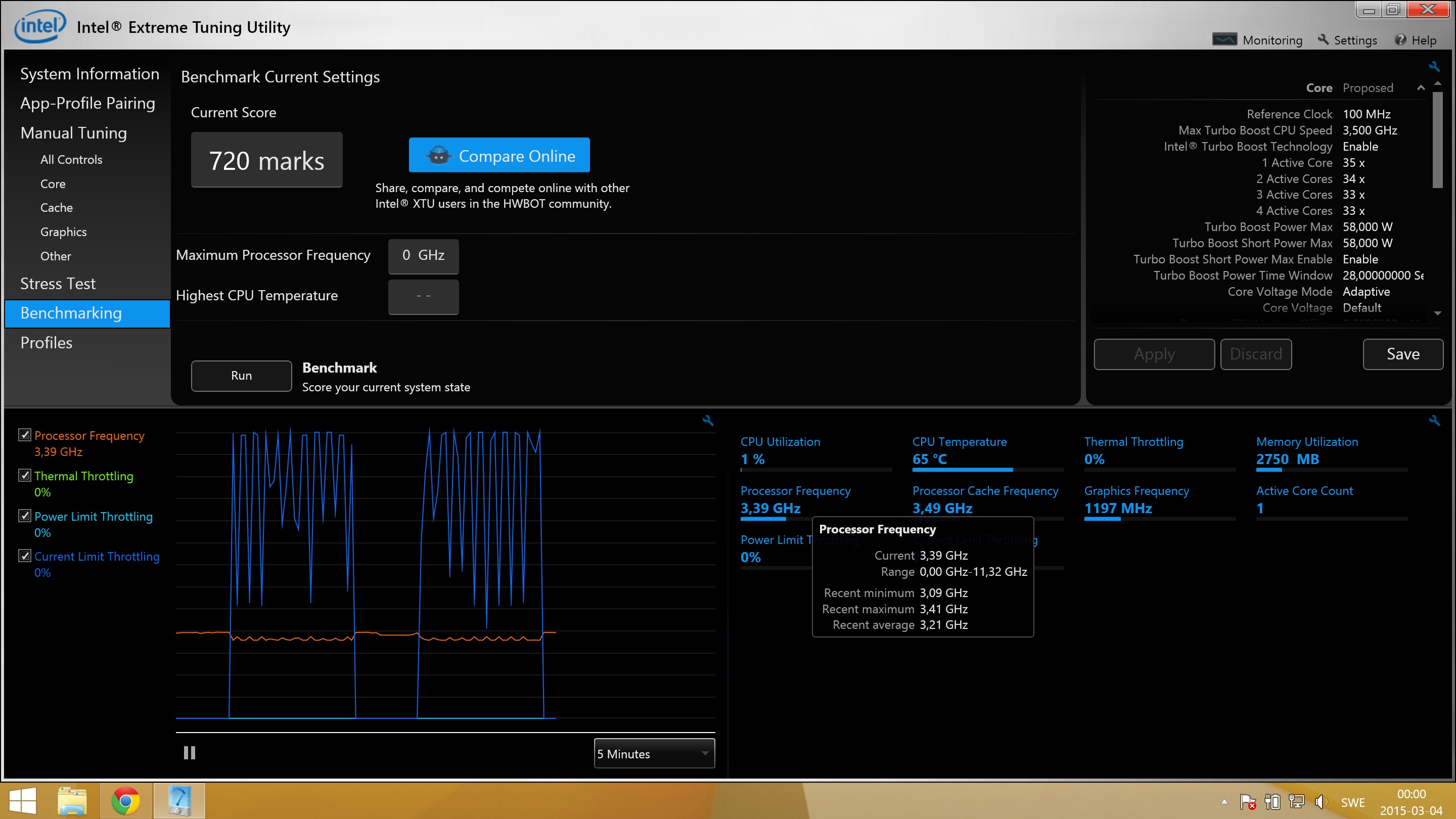This screenshot has height=819, width=1456.
Task: Click the 720 marks score box
Action: (x=267, y=160)
